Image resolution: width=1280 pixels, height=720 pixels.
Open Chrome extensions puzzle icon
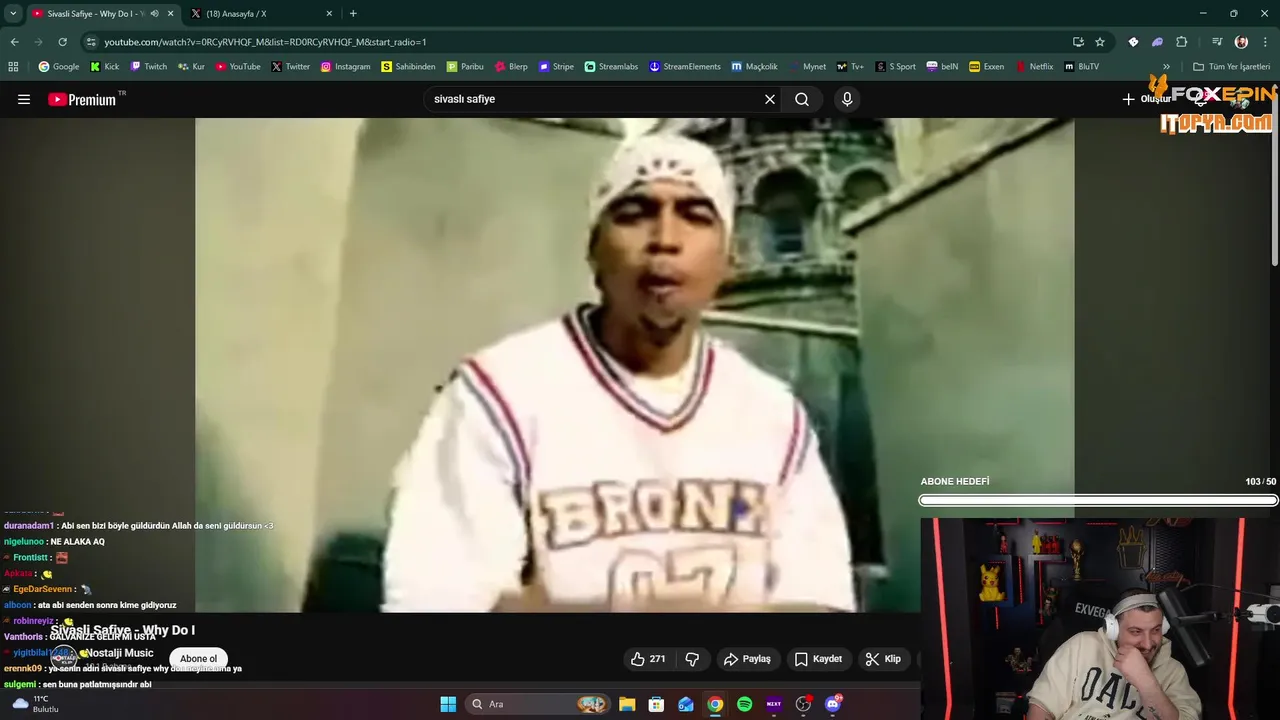(x=1182, y=42)
